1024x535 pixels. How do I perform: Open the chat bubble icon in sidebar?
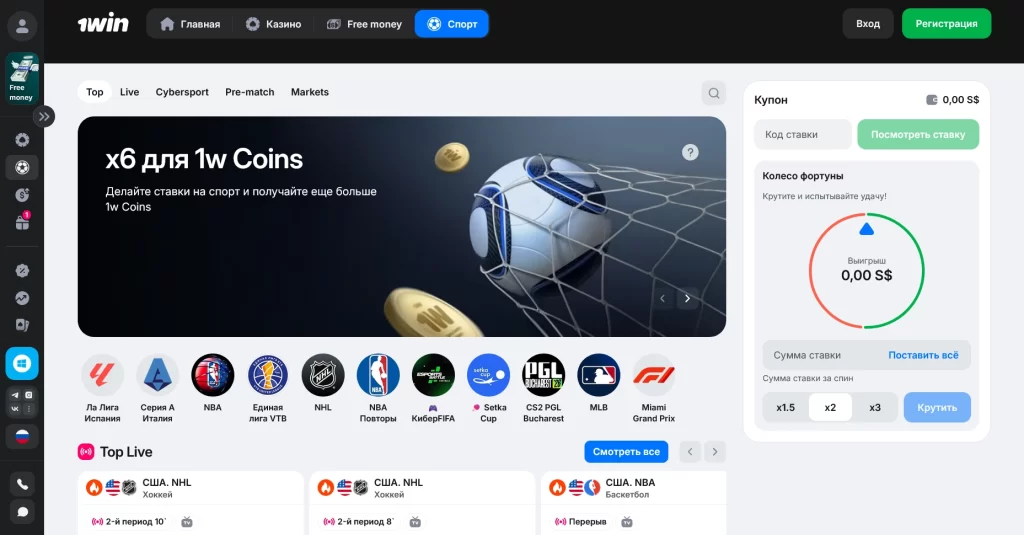[x=22, y=511]
